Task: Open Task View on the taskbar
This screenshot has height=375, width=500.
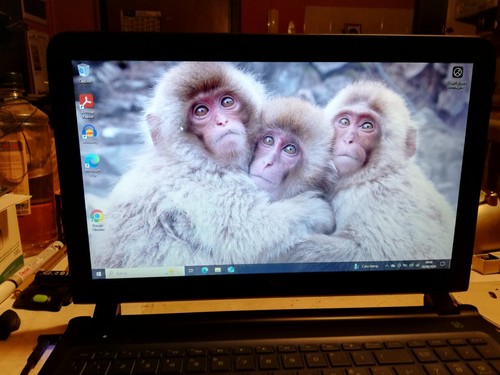Action: 191,270
